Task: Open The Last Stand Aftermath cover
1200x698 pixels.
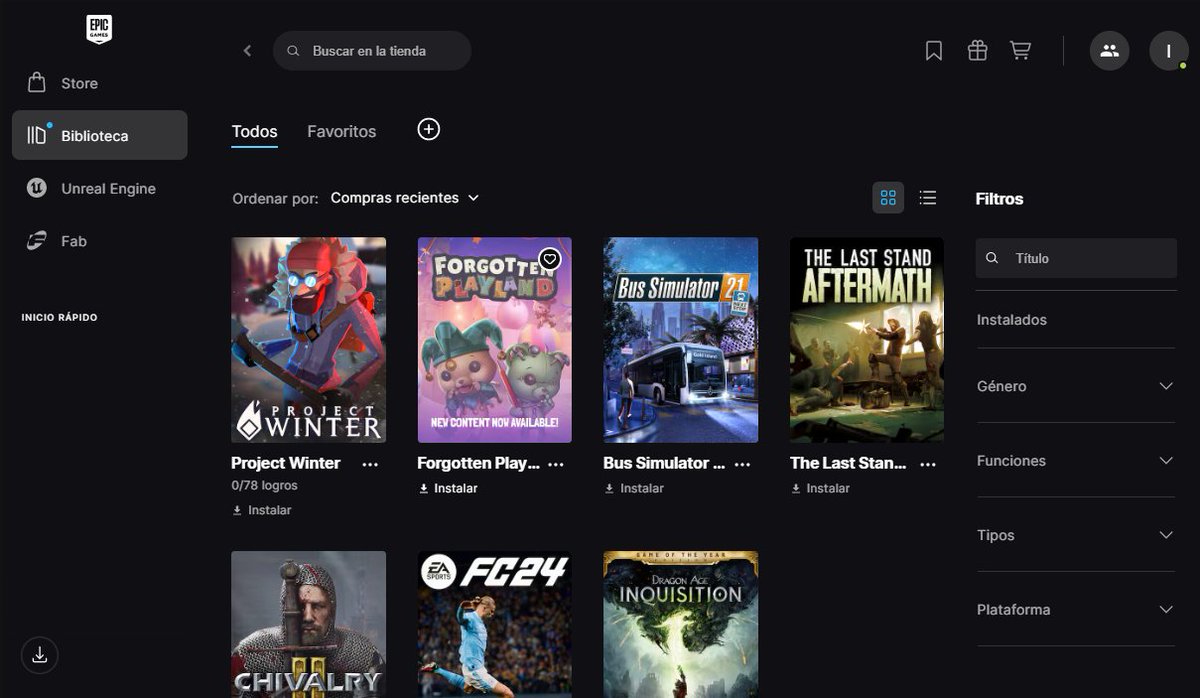Action: [867, 340]
